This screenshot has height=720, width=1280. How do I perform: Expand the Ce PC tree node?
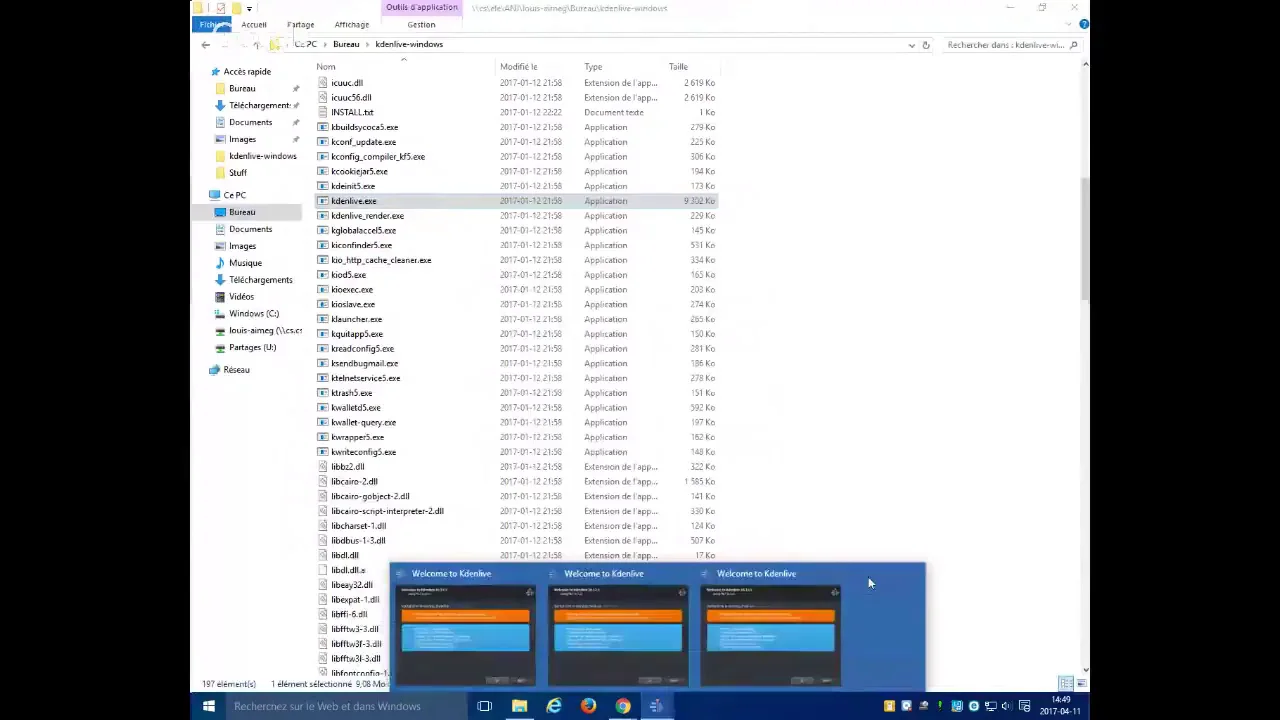click(x=204, y=195)
